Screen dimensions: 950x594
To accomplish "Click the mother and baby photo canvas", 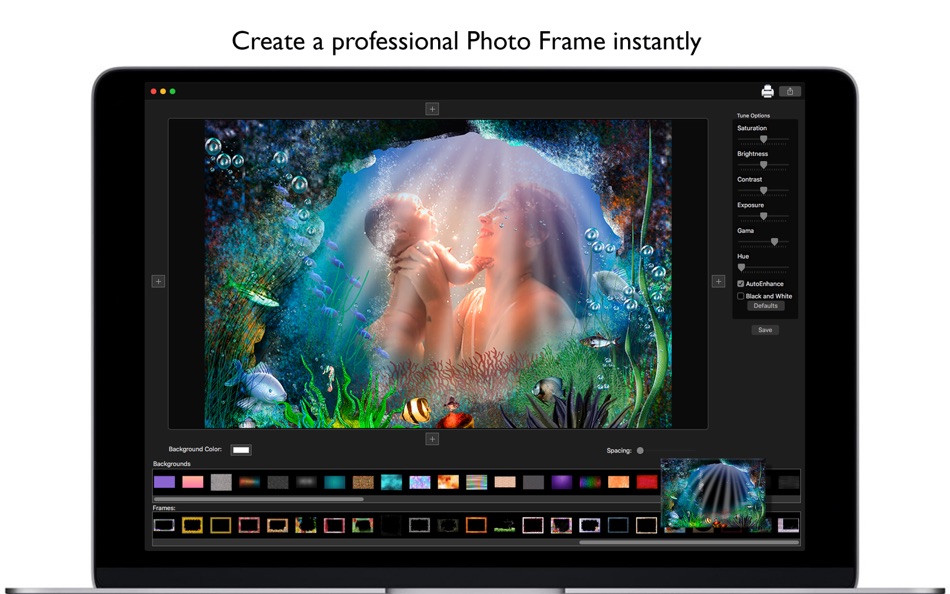I will pos(438,274).
